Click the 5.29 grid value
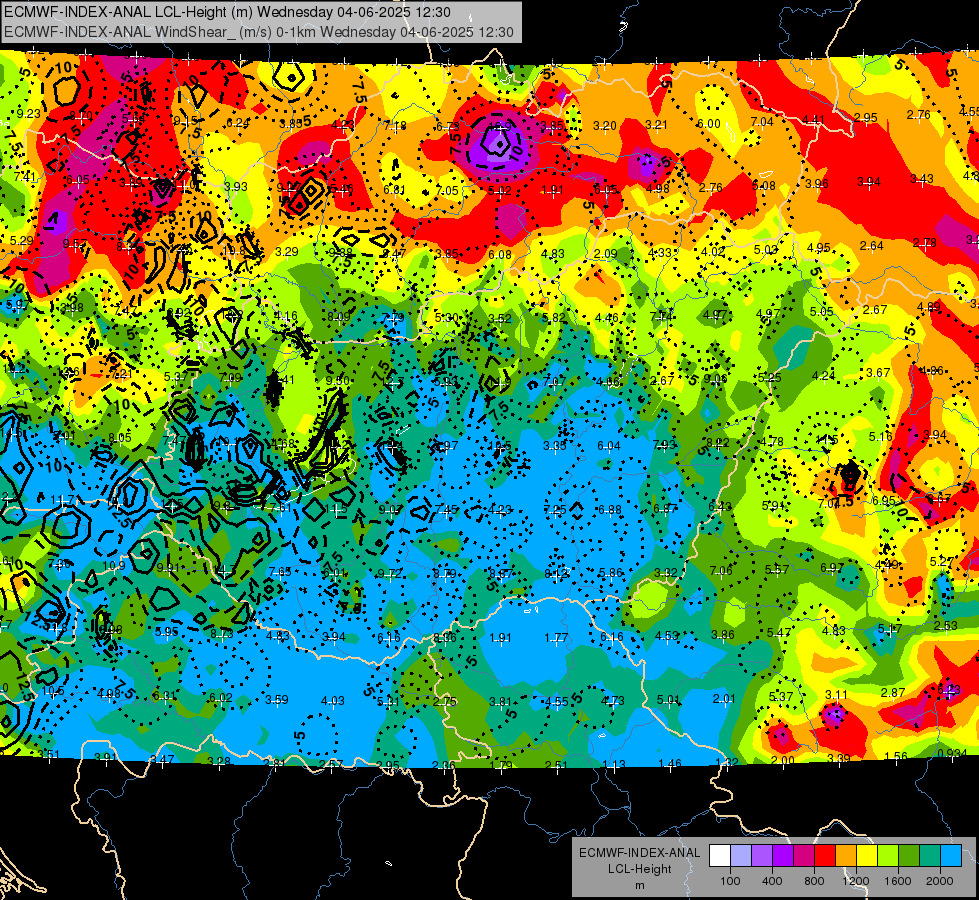The width and height of the screenshot is (979, 900). (22, 240)
